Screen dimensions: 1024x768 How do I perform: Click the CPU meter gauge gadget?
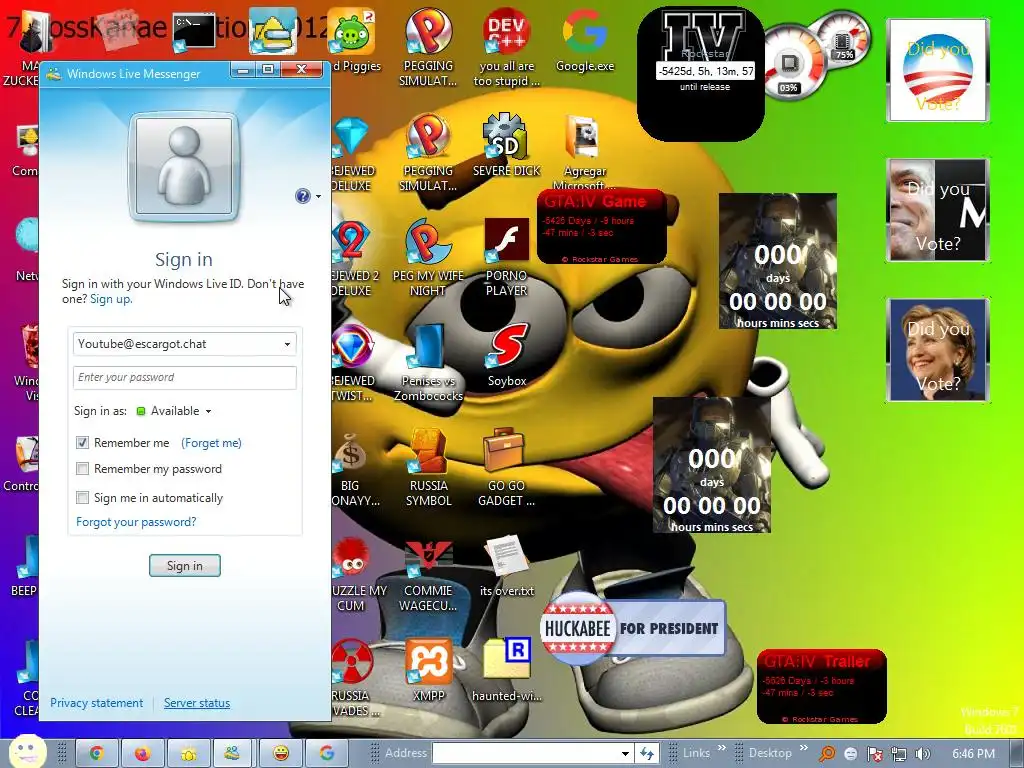point(792,64)
